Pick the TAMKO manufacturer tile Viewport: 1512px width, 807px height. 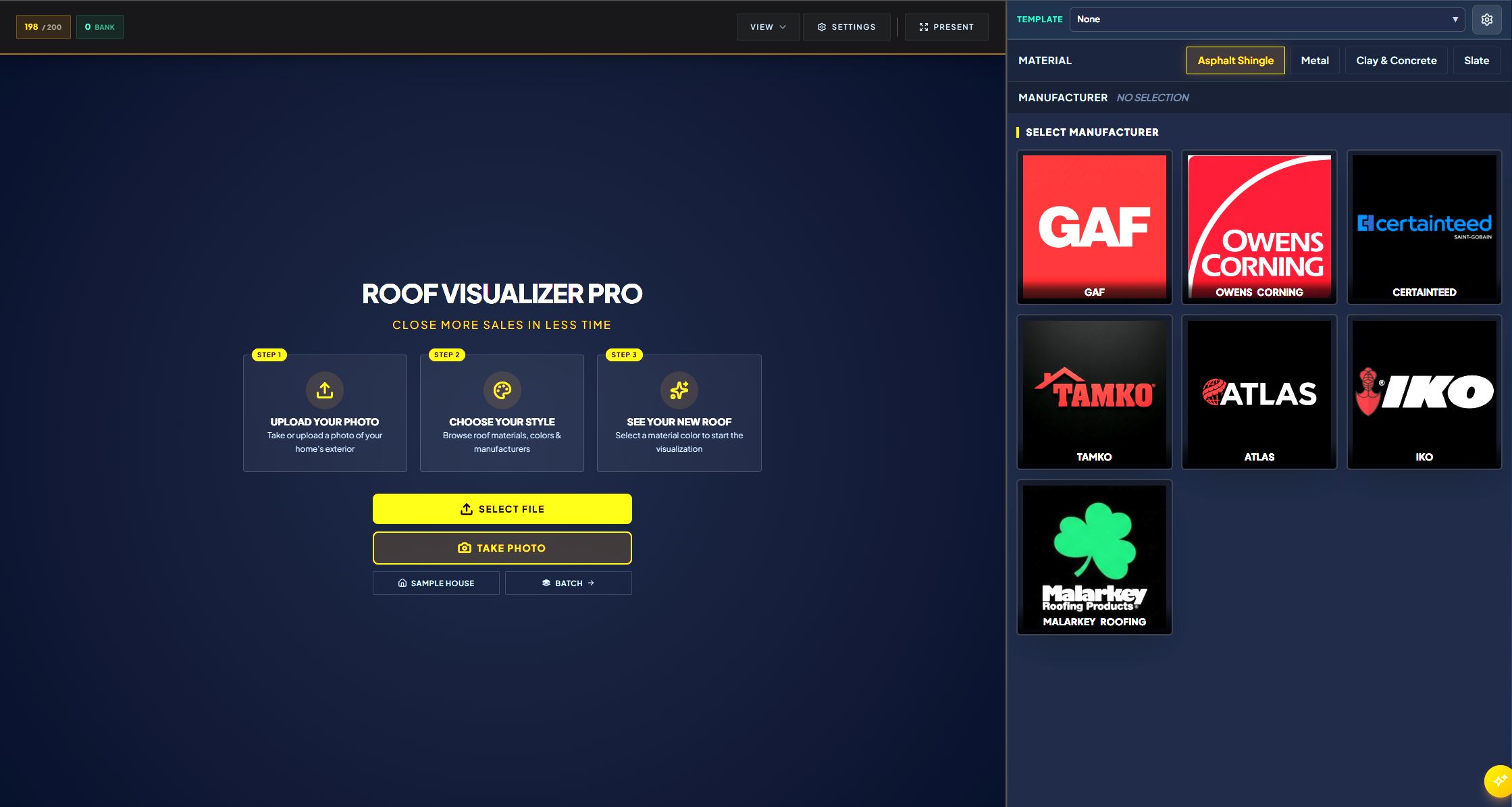pyautogui.click(x=1095, y=392)
